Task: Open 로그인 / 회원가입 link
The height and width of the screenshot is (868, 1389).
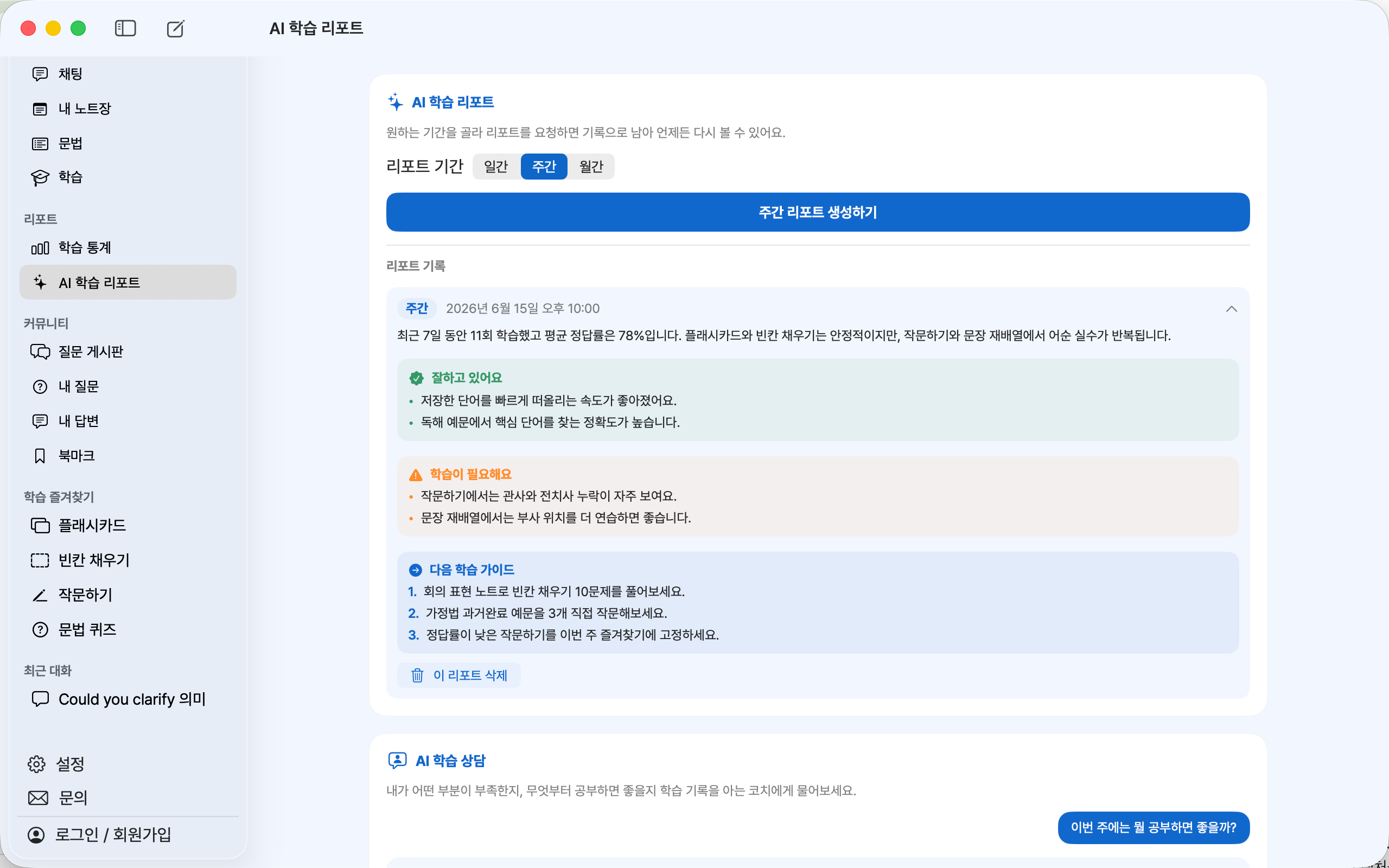Action: (x=113, y=835)
